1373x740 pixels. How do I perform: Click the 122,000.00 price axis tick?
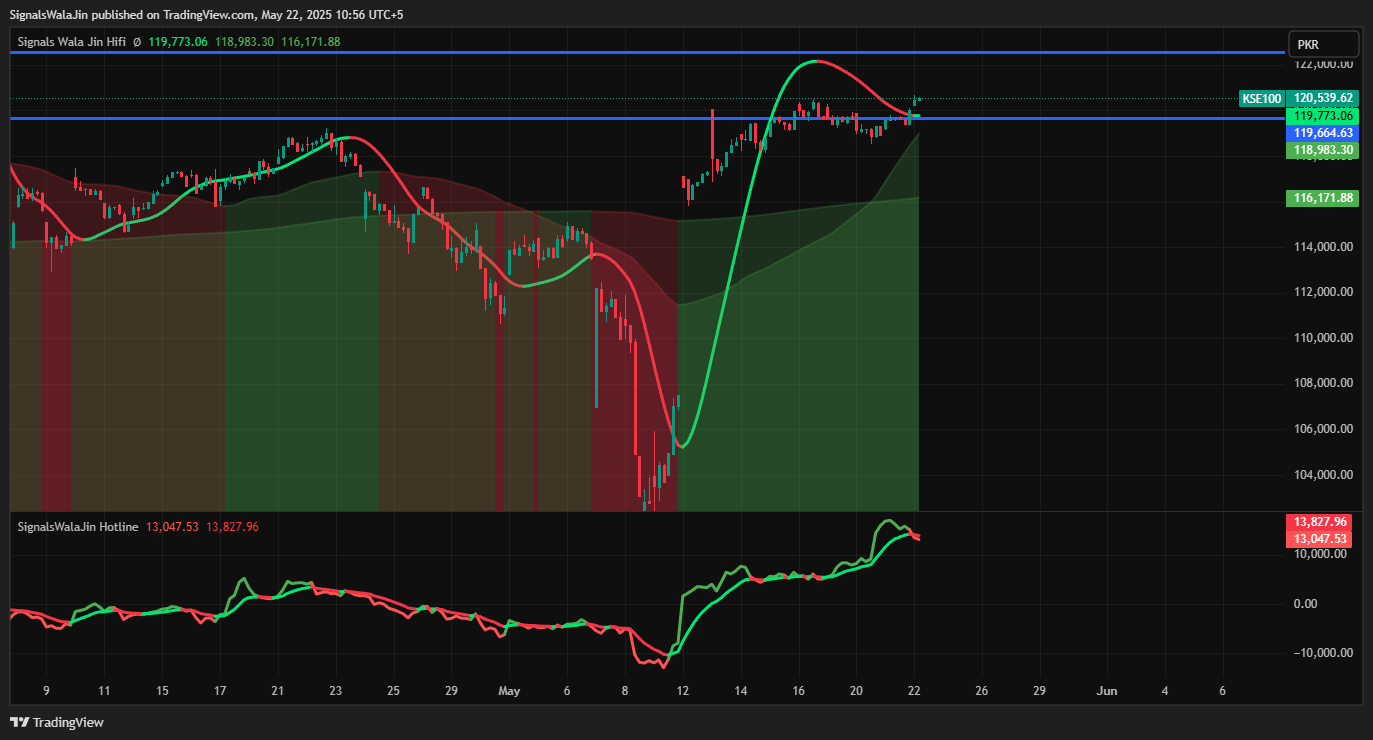(x=1323, y=64)
